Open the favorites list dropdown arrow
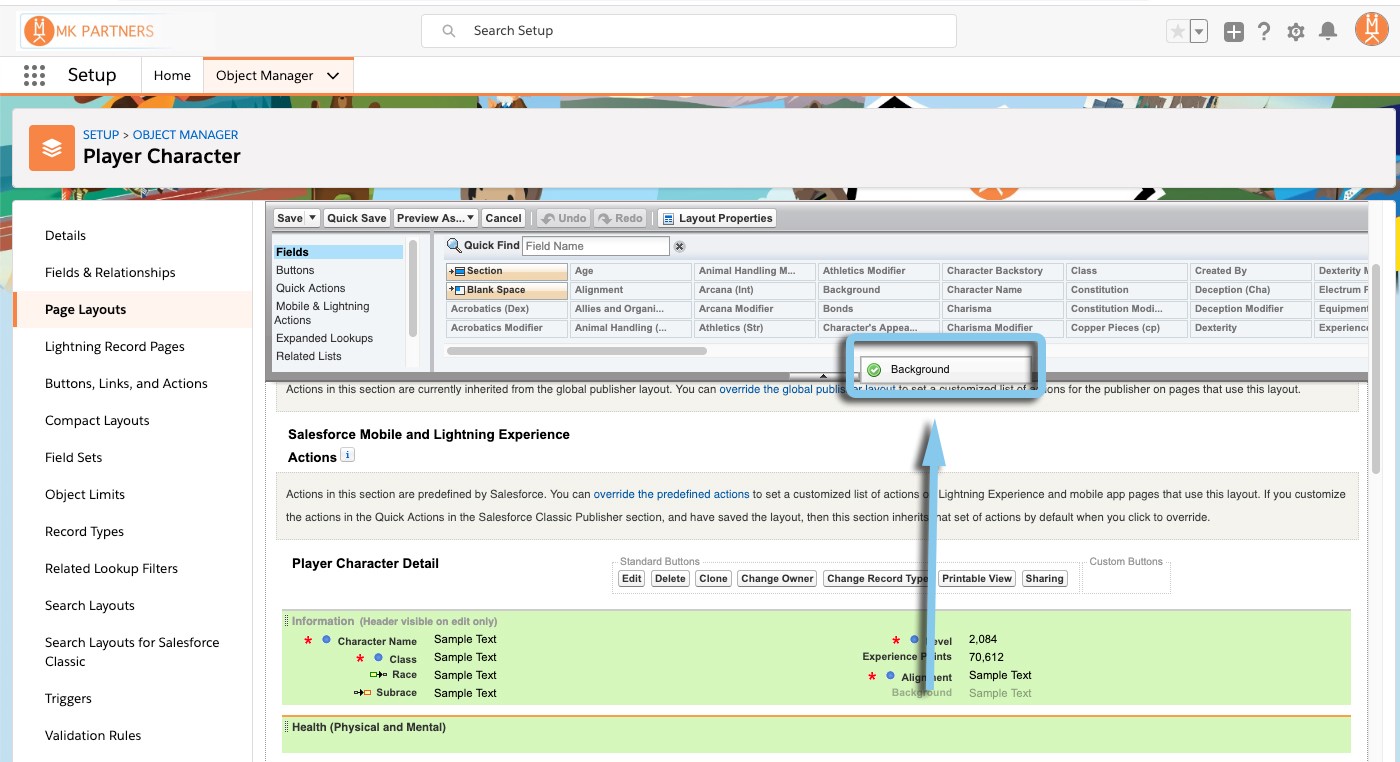The width and height of the screenshot is (1400, 762). [x=1199, y=31]
